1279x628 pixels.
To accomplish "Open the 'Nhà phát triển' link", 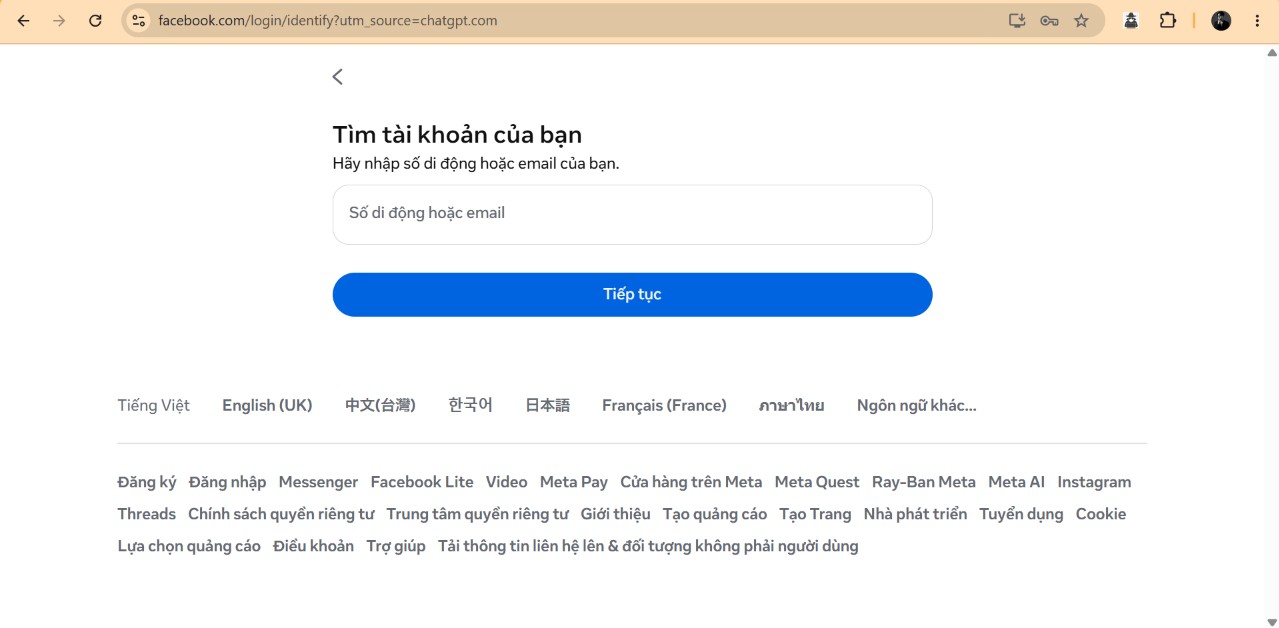I will 915,514.
